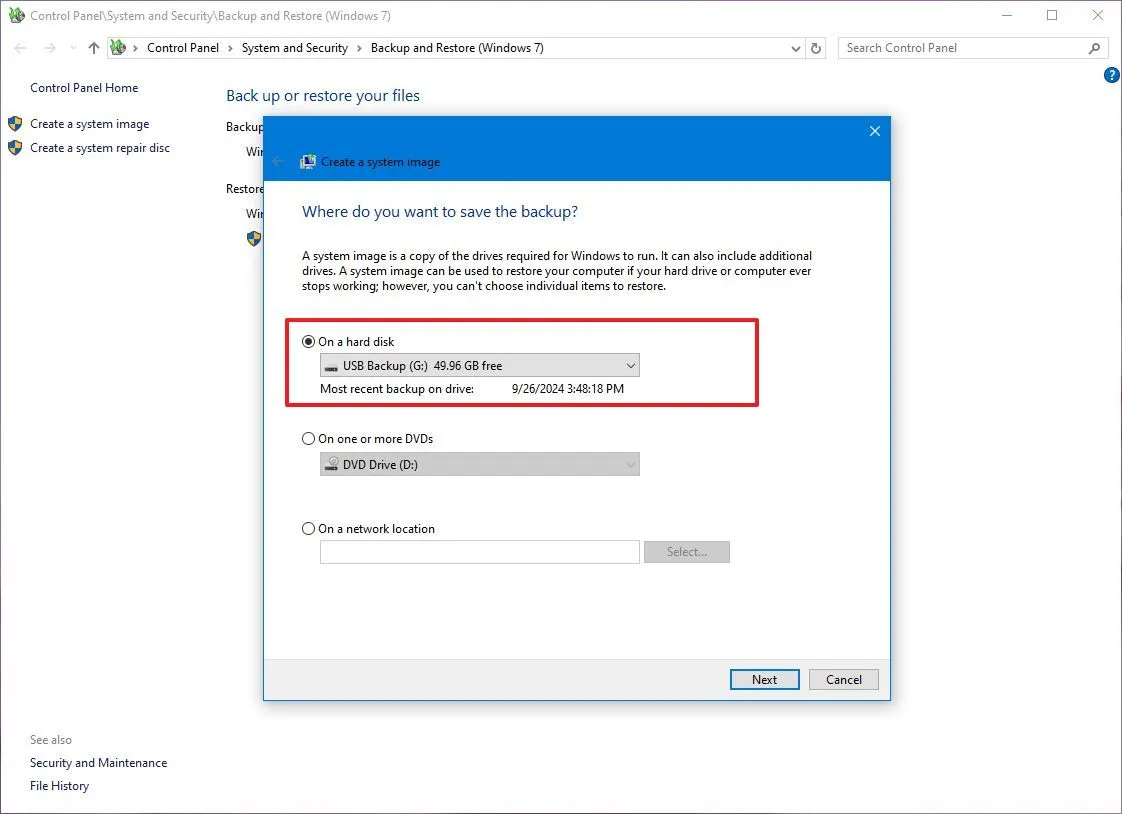
Task: Click the up-one-level arrow in the toolbar
Action: click(92, 47)
